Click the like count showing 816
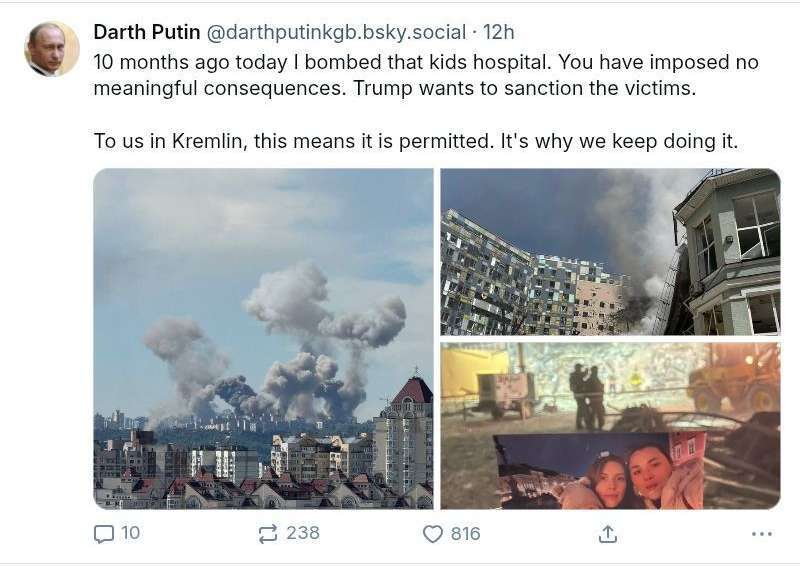This screenshot has width=800, height=566. (x=466, y=533)
